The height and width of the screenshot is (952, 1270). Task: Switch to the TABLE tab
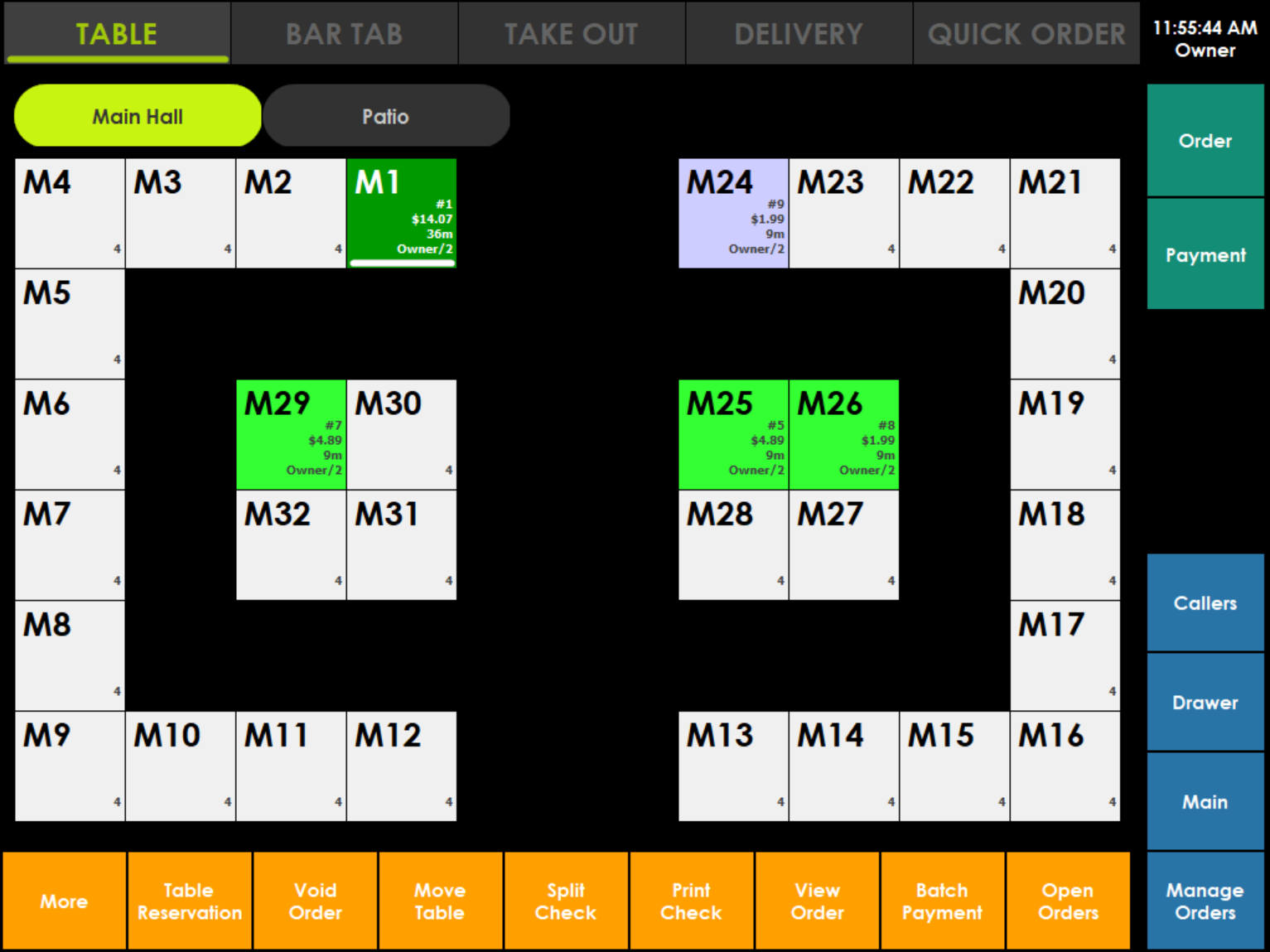pyautogui.click(x=117, y=33)
